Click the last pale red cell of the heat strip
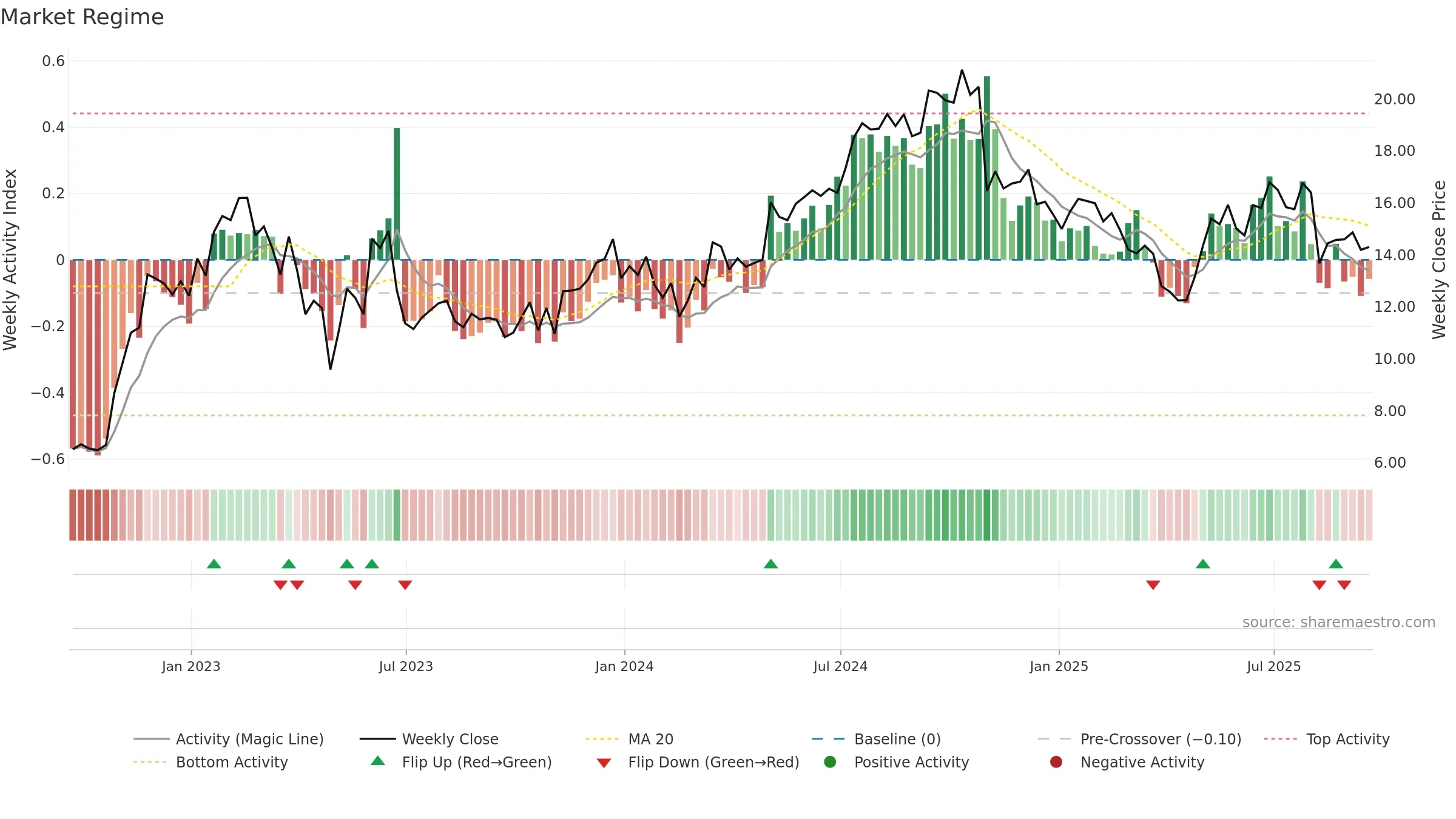 point(1369,515)
